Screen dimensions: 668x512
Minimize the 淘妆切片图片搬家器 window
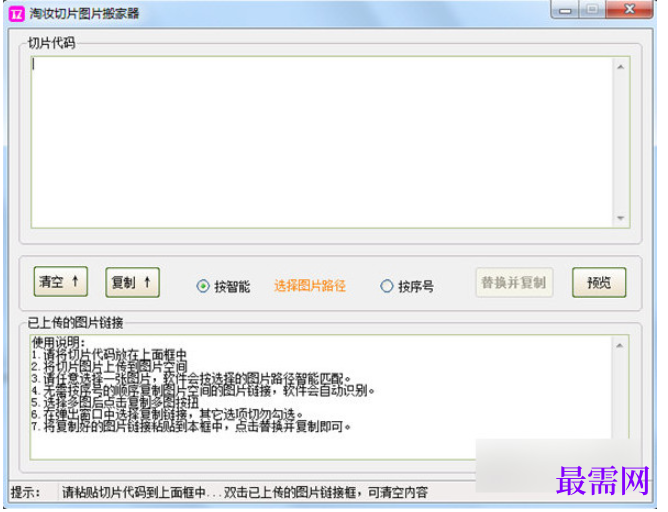pyautogui.click(x=564, y=9)
